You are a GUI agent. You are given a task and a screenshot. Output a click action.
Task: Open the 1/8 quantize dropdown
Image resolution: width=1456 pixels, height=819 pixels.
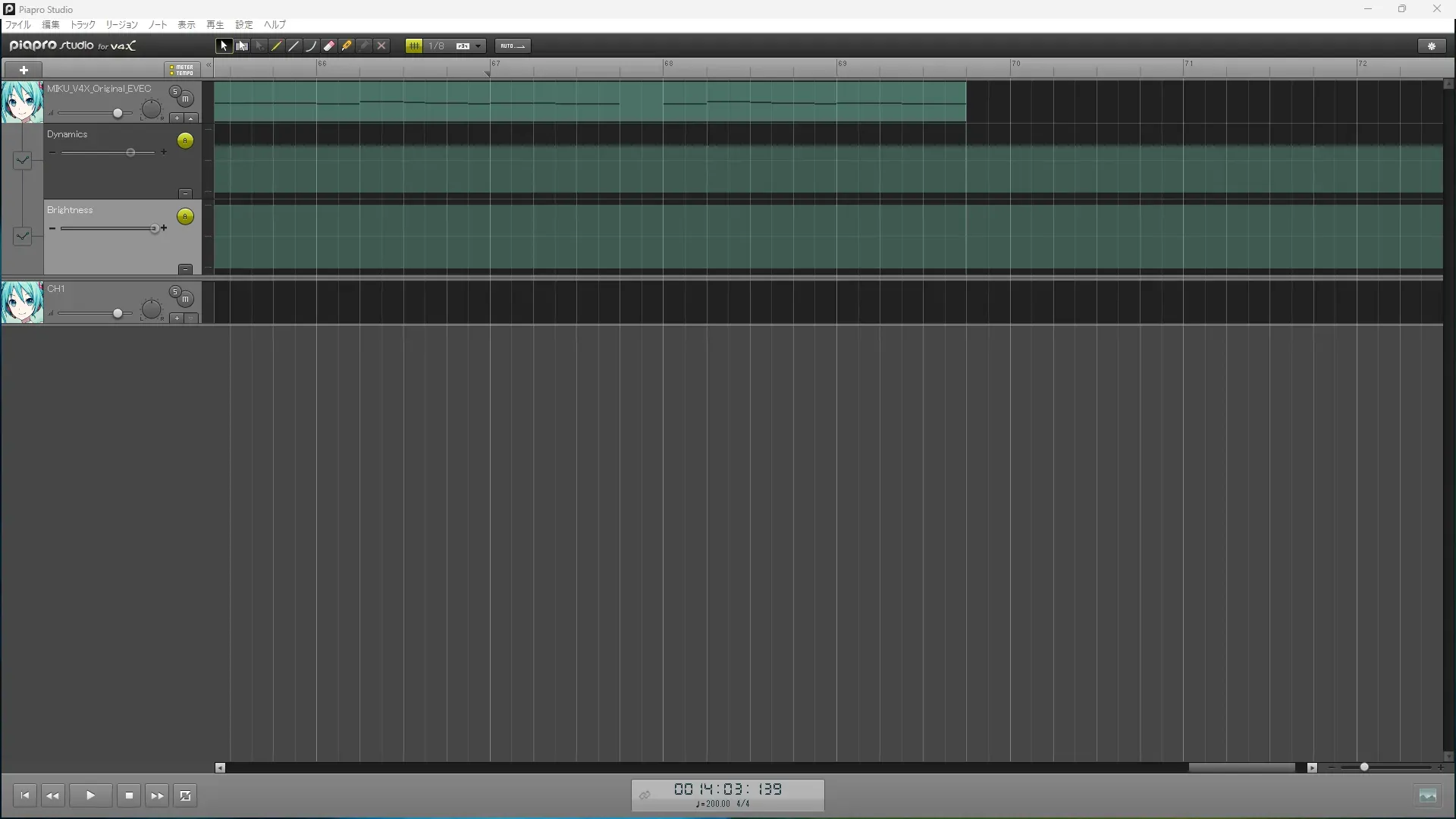(478, 46)
